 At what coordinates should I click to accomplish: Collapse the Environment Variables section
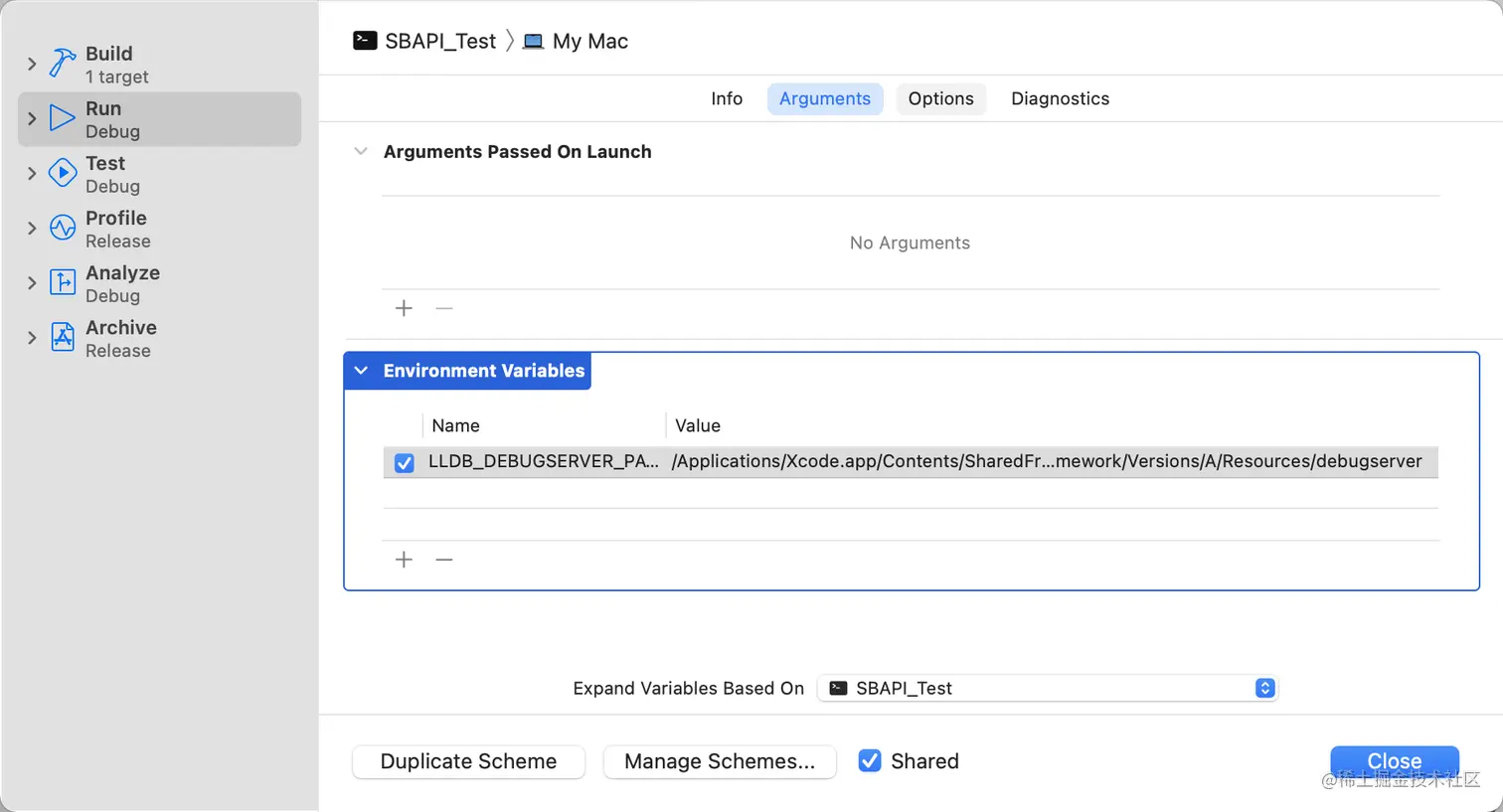361,371
